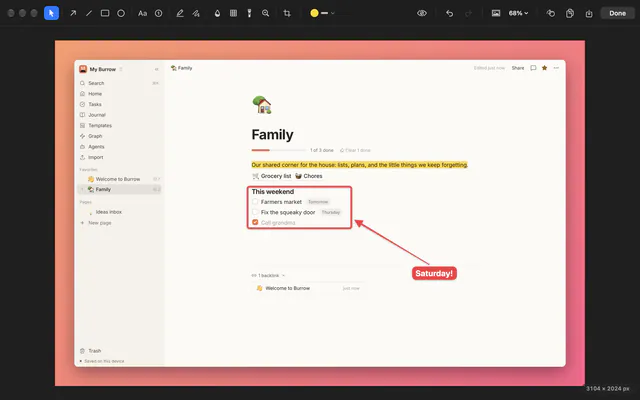Open the Welcome to Burrow backlink row
The height and width of the screenshot is (400, 640).
[x=308, y=288]
